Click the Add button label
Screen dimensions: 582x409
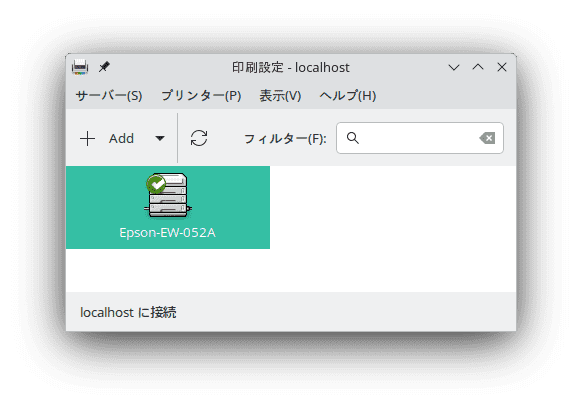[x=121, y=138]
